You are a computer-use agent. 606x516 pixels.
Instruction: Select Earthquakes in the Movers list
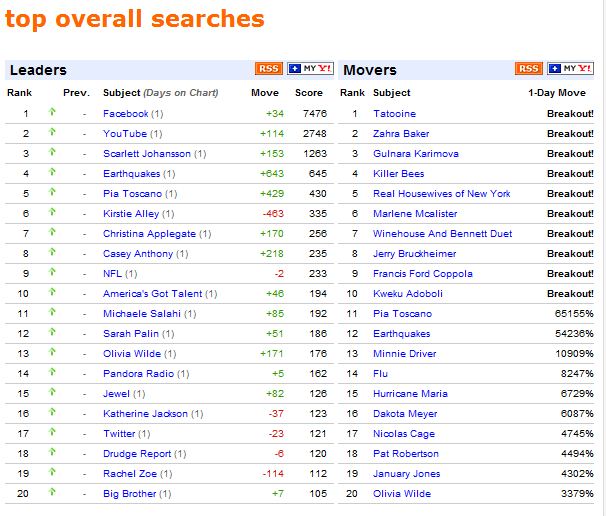click(x=402, y=334)
